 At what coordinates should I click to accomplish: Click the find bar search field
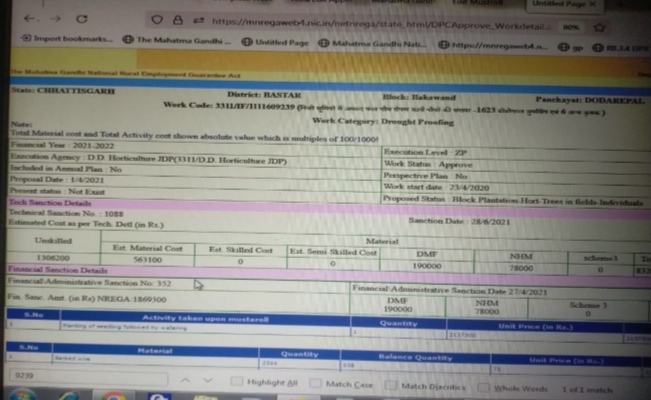[x=80, y=377]
